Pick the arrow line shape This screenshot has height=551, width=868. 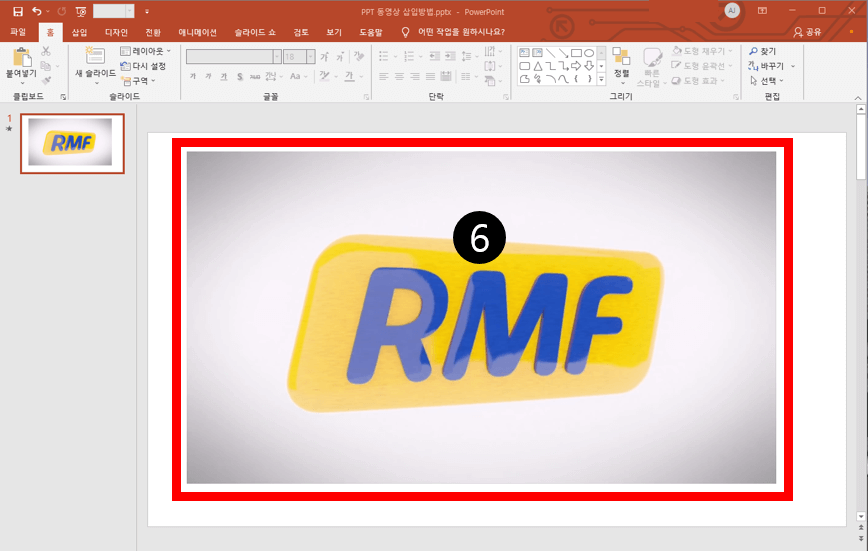(x=563, y=53)
